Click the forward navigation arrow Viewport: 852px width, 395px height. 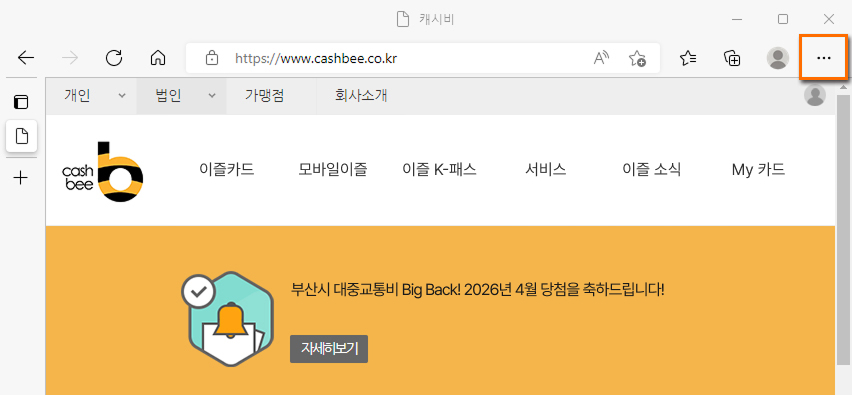tap(70, 58)
